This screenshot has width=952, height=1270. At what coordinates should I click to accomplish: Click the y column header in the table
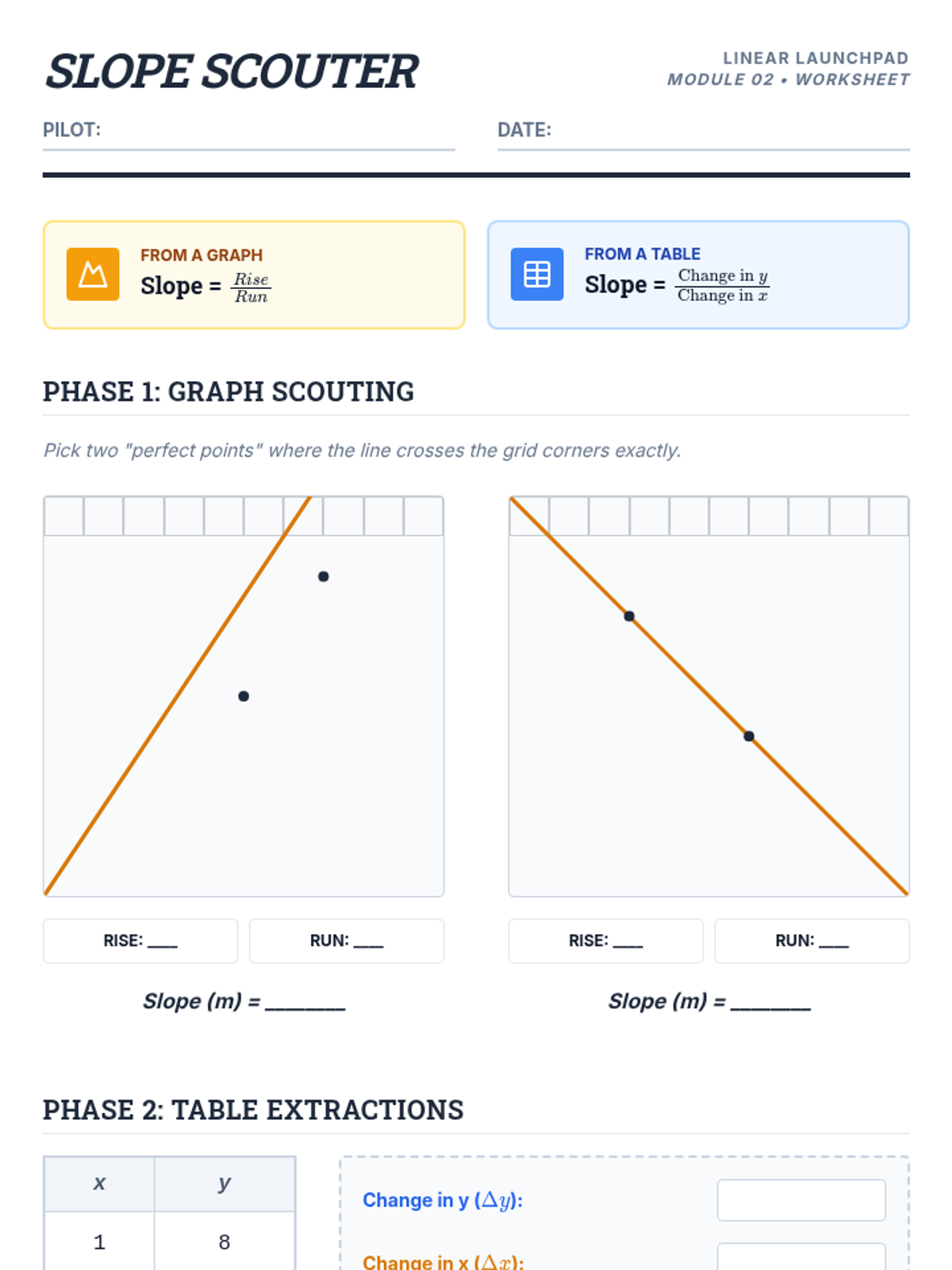point(225,1183)
